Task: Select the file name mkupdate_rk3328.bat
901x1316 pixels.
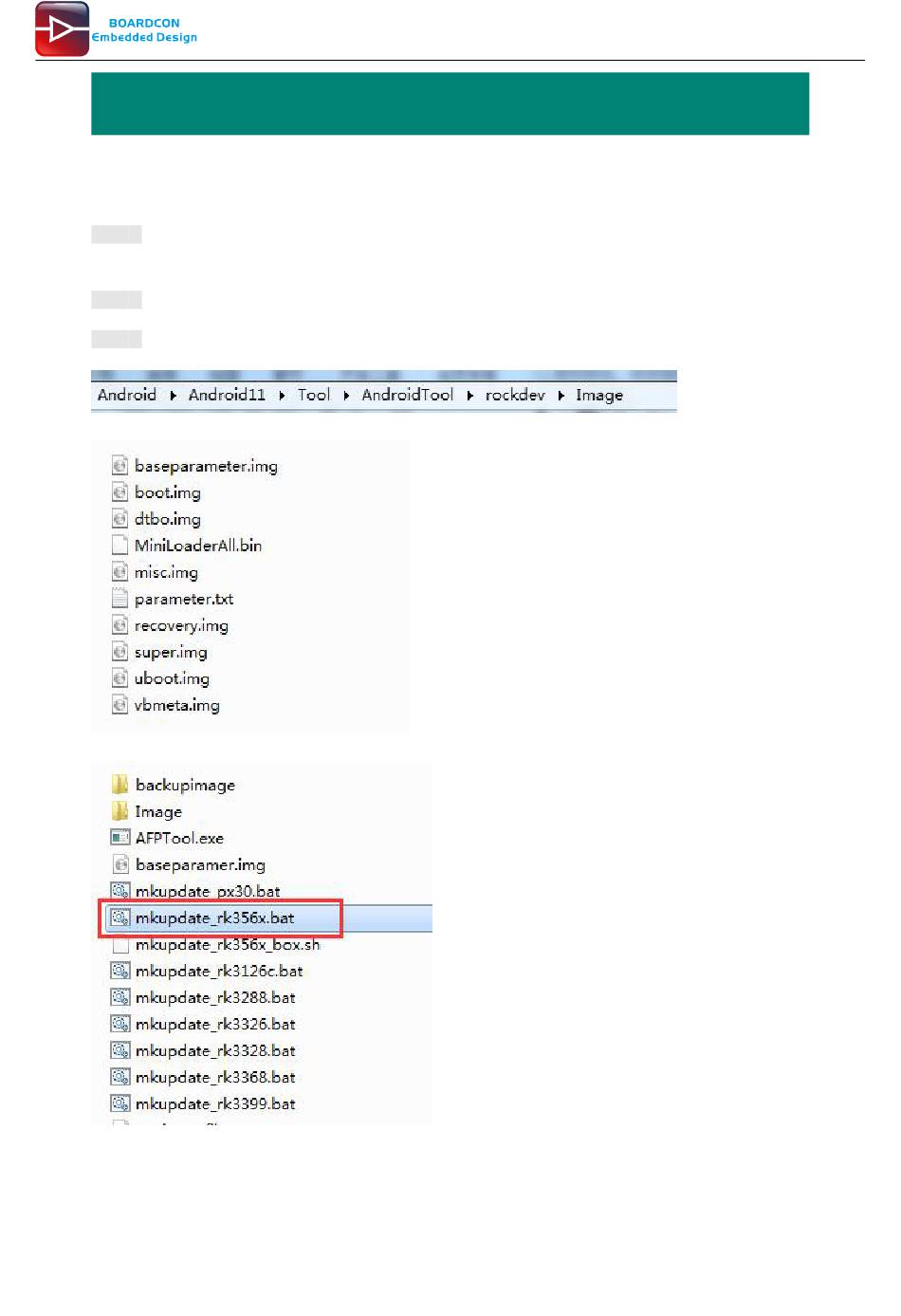Action: [x=215, y=1050]
